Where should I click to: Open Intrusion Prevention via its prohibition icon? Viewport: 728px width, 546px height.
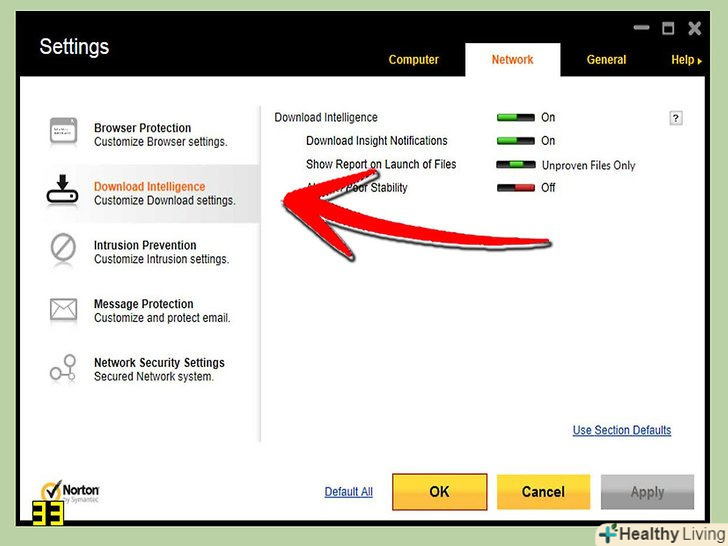point(63,247)
